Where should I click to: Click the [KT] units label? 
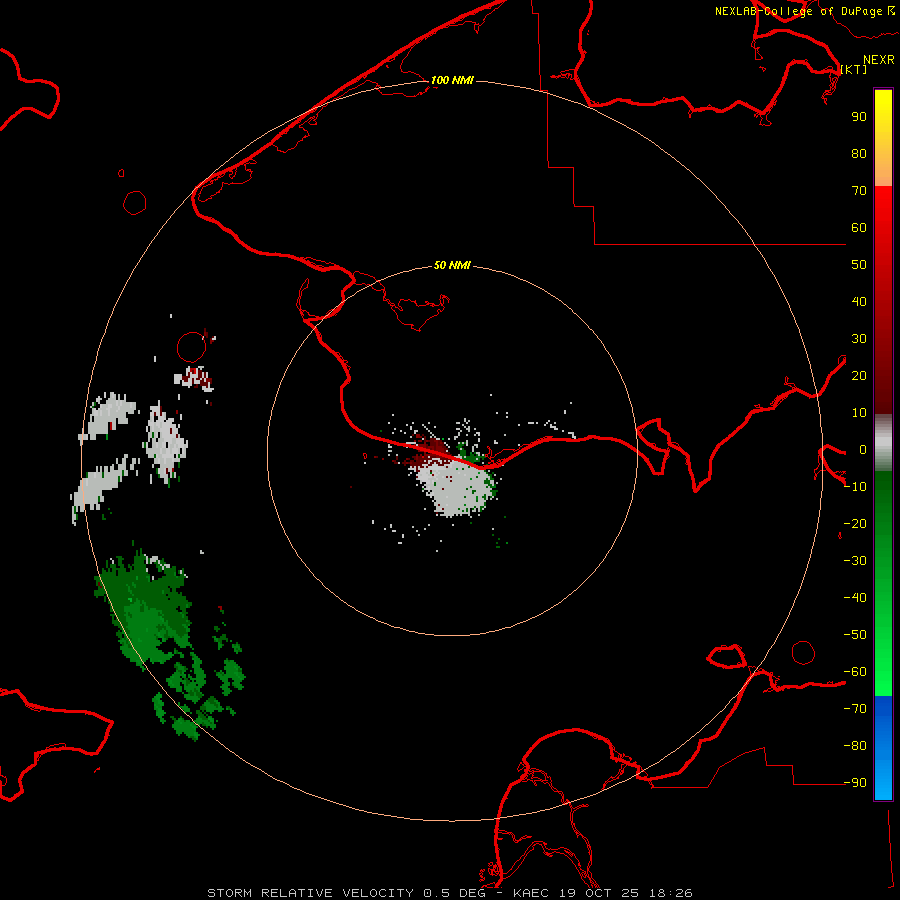(x=854, y=69)
